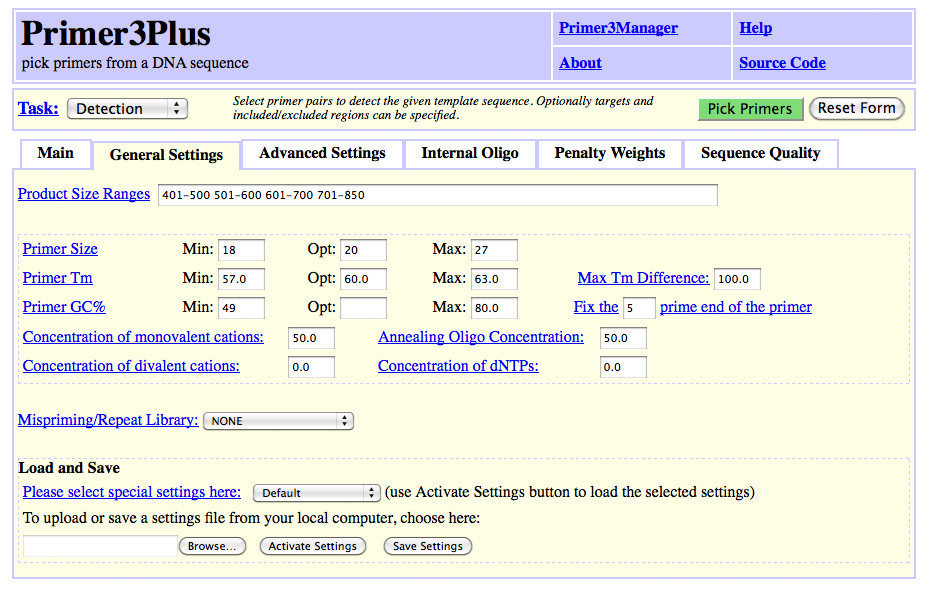Click the Pick Primers button
Image resolution: width=927 pixels, height=593 pixels.
(750, 109)
